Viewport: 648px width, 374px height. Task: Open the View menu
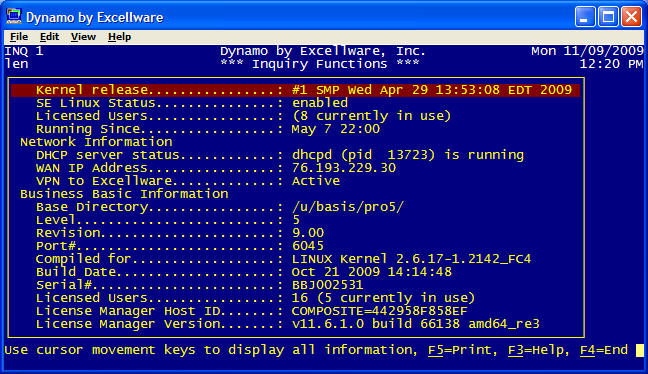(83, 37)
